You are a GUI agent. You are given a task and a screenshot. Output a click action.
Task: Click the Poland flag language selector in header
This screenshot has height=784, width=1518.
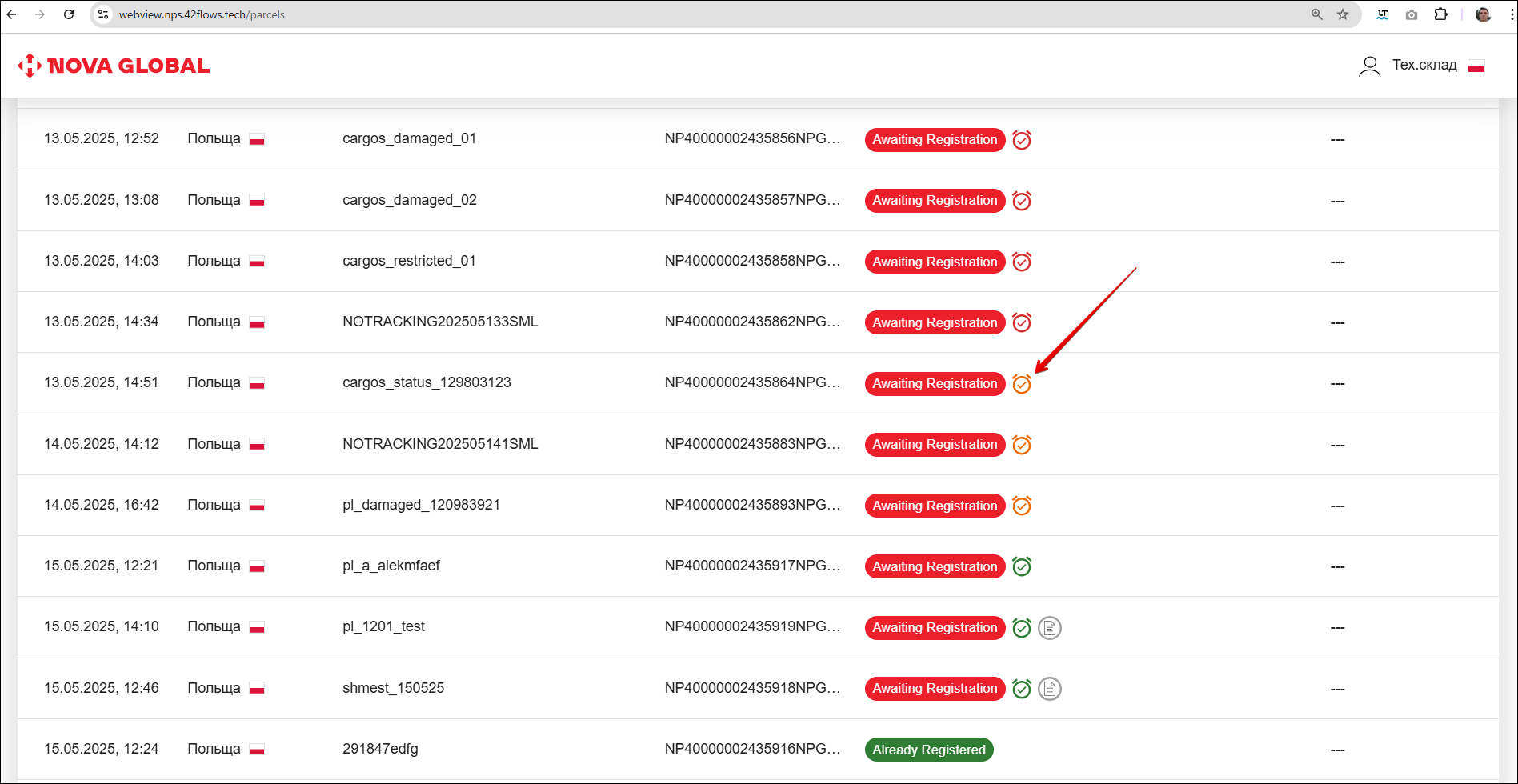1476,66
